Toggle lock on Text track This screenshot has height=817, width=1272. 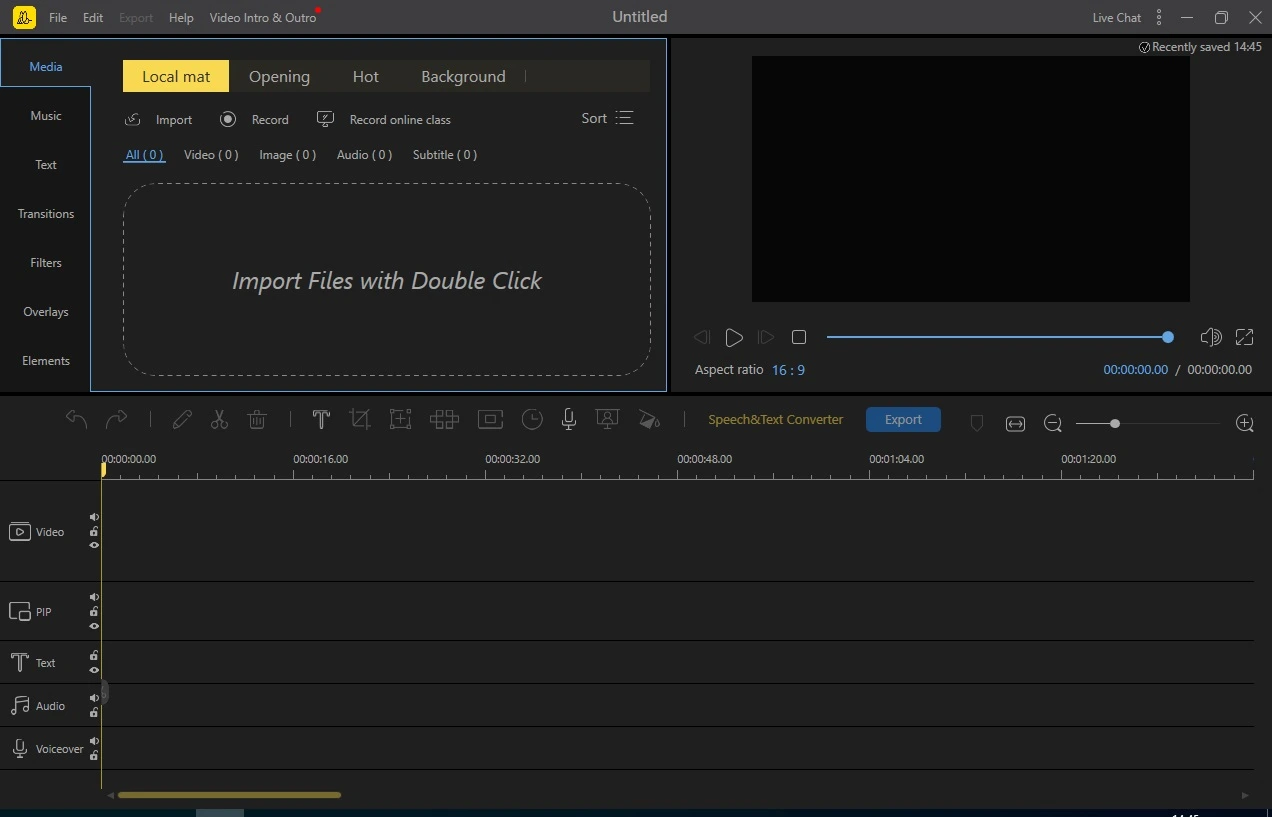[94, 656]
